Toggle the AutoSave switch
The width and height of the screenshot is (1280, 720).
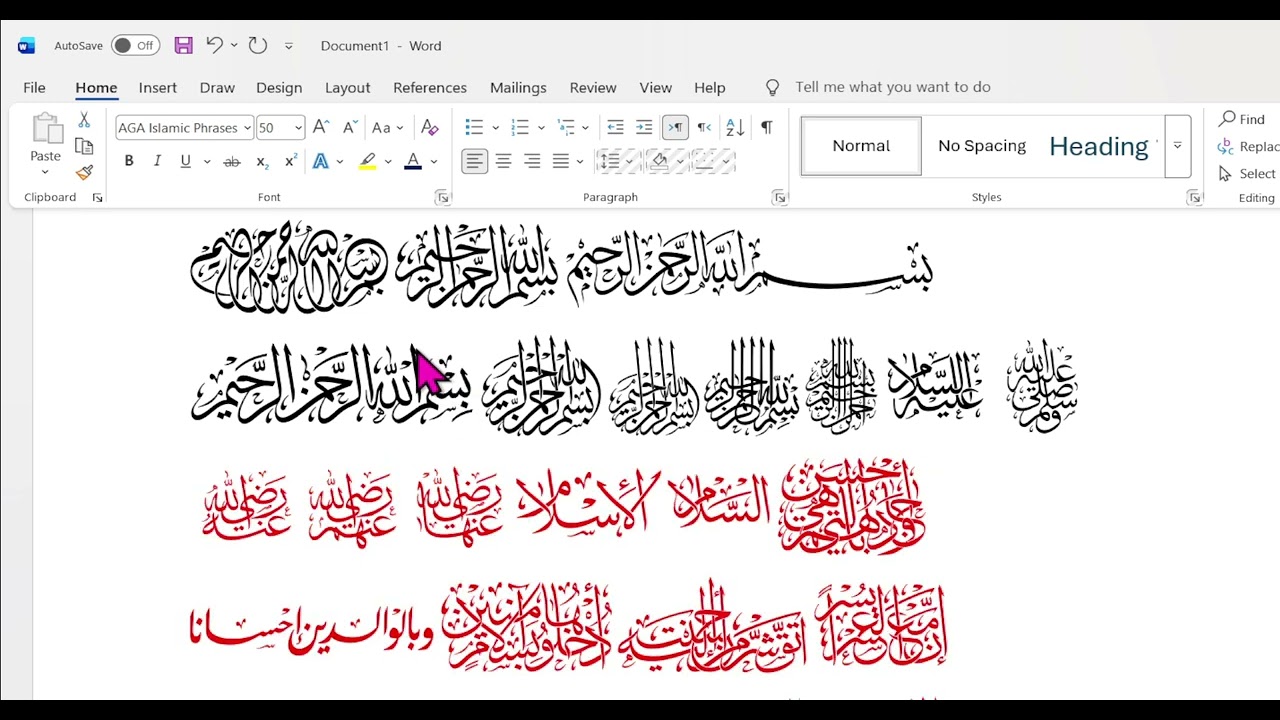135,45
